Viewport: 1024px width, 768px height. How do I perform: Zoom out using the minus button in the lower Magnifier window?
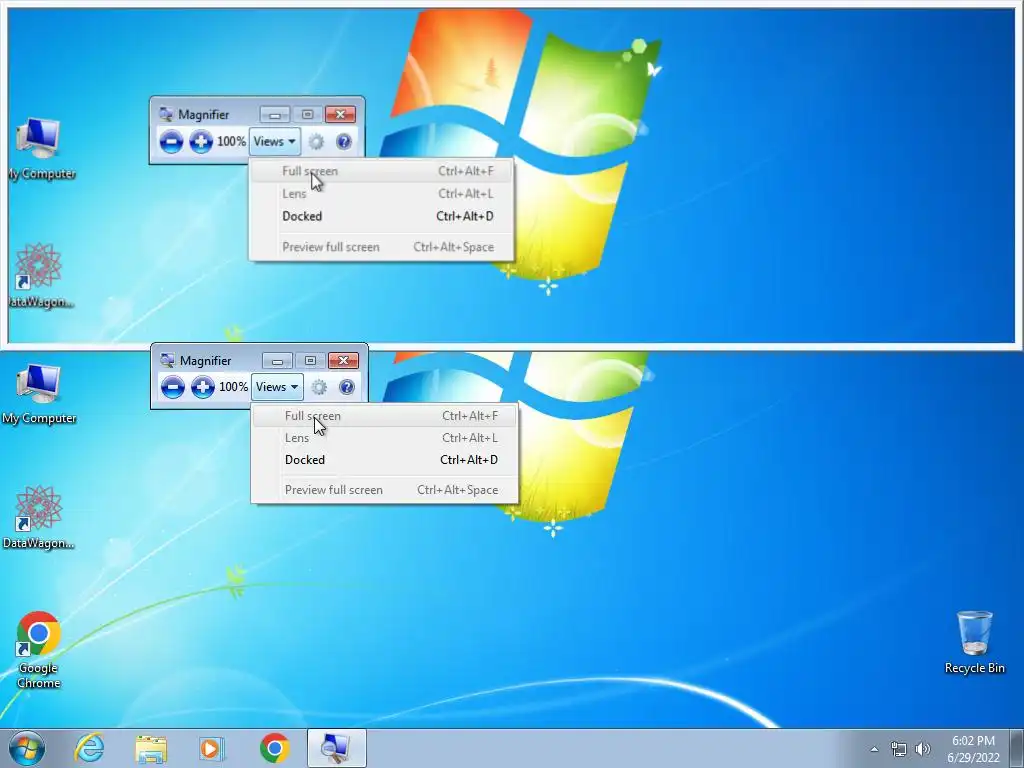pyautogui.click(x=172, y=387)
